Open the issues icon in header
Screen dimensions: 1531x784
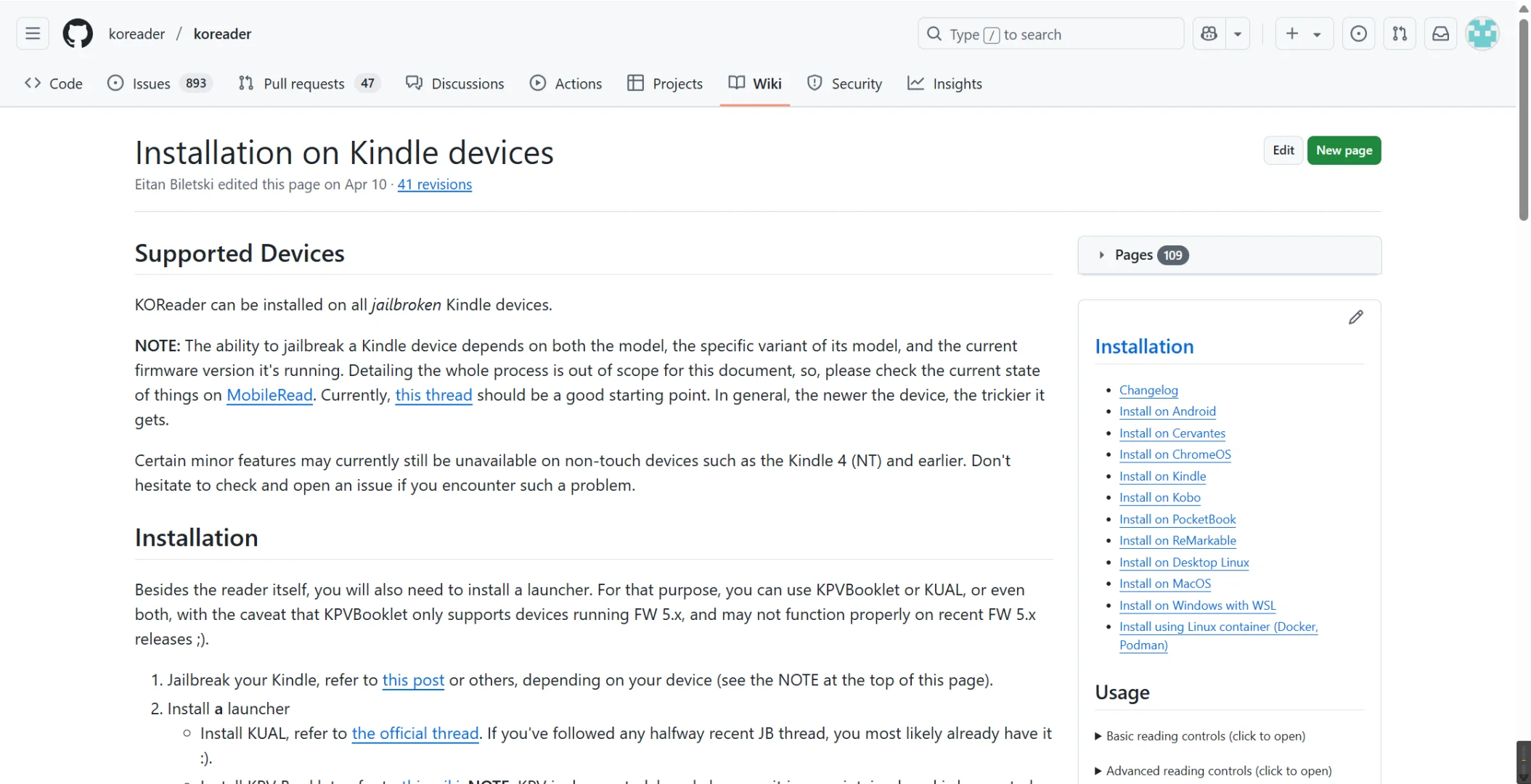click(1358, 33)
